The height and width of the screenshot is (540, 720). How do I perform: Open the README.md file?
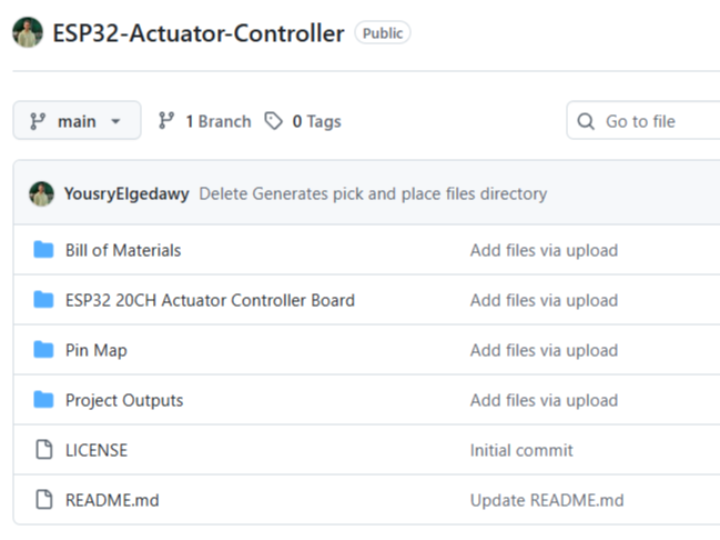(x=112, y=500)
